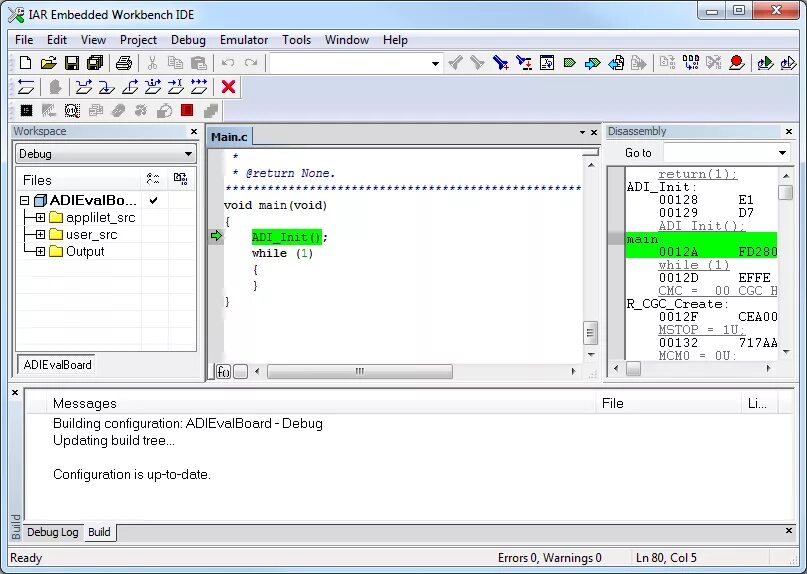Close the Disassembly panel
Image resolution: width=807 pixels, height=574 pixels.
coord(788,132)
